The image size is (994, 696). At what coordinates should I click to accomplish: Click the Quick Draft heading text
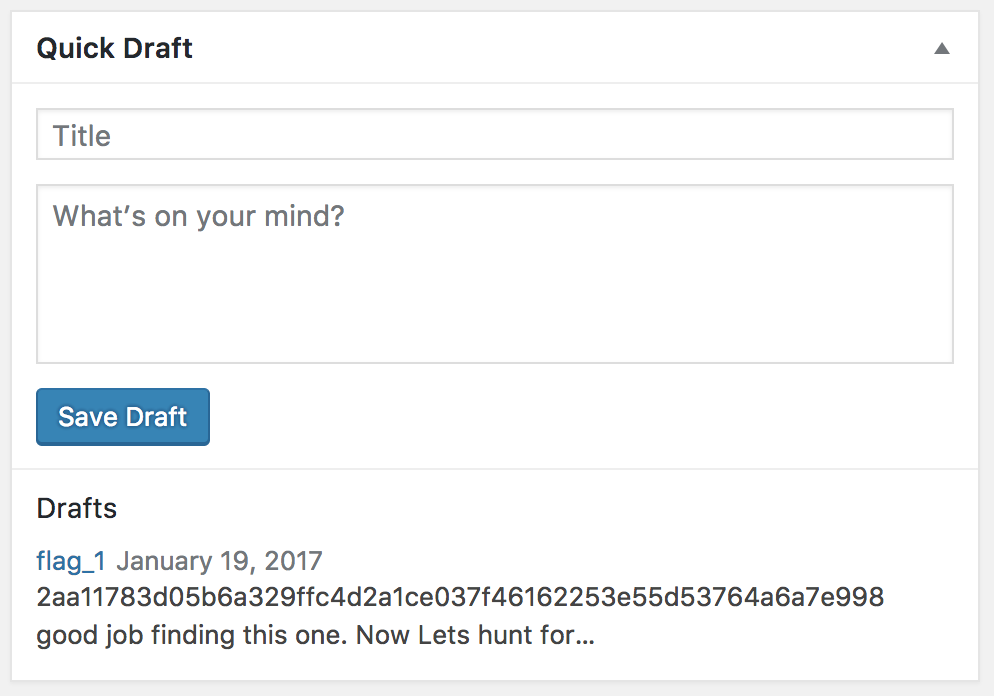click(115, 48)
